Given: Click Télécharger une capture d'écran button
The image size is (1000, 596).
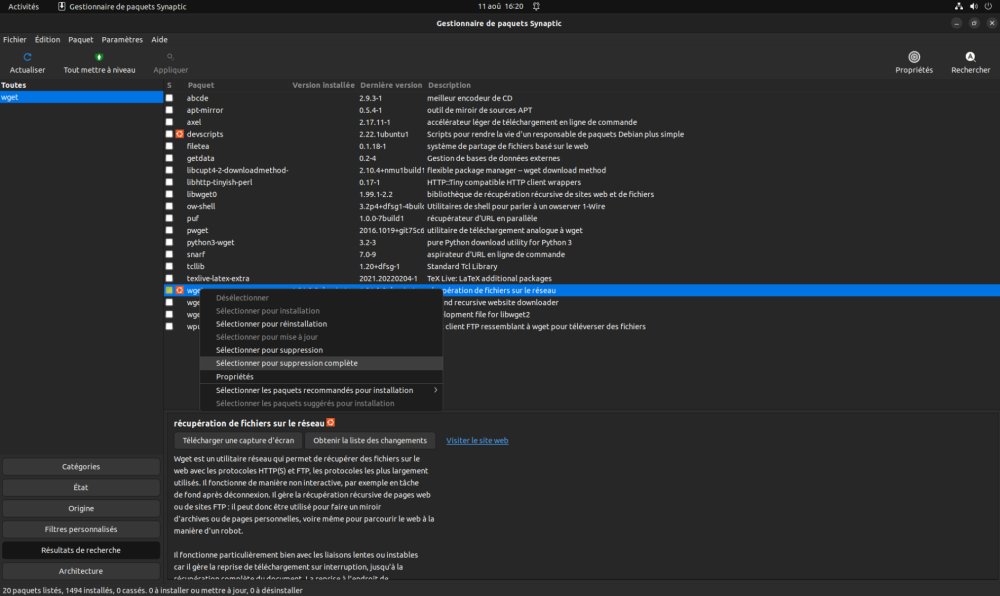Looking at the screenshot, I should coord(238,440).
